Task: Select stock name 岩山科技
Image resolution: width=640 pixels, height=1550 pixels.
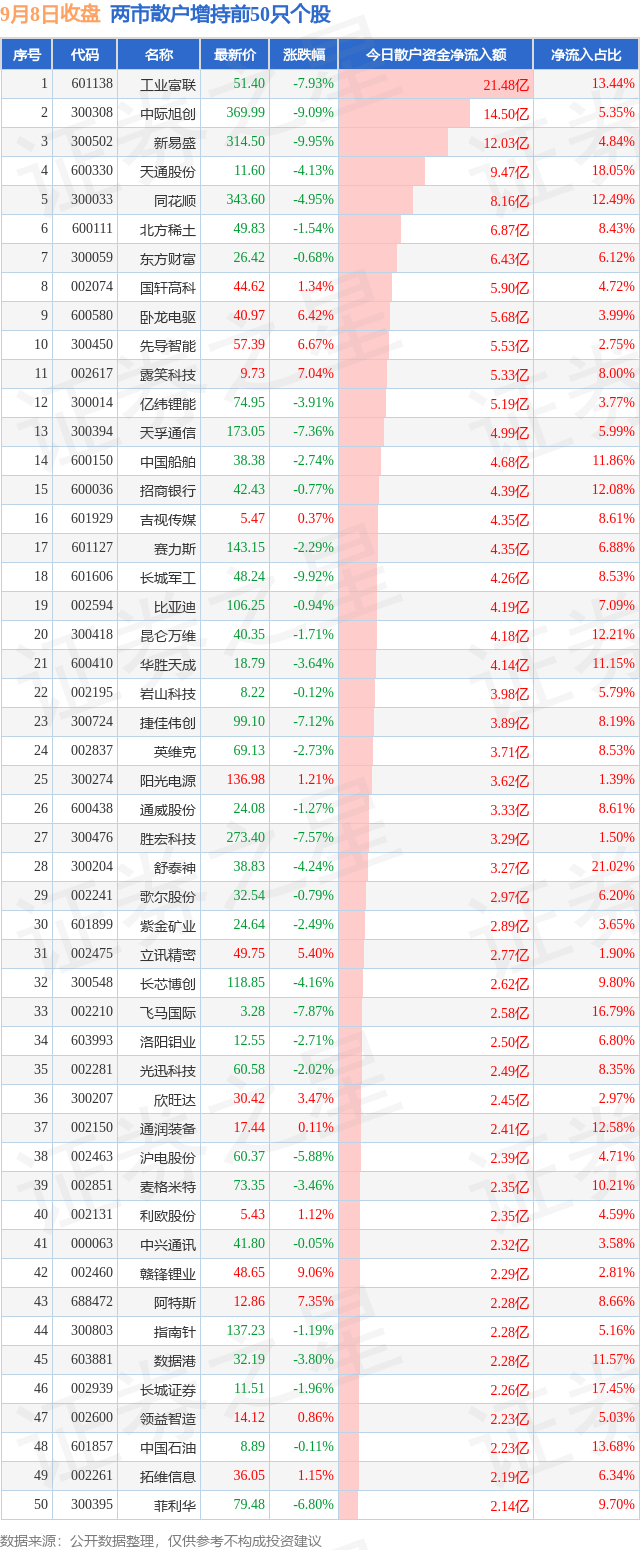Action: tap(168, 693)
